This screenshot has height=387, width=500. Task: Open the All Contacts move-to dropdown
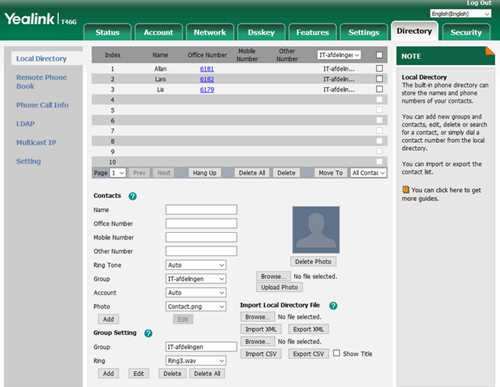click(x=368, y=173)
